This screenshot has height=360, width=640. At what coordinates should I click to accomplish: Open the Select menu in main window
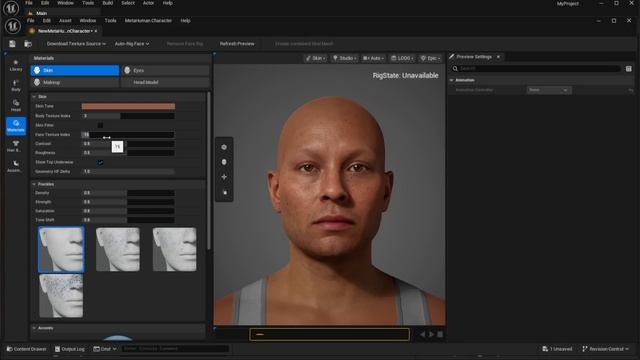(x=128, y=3)
